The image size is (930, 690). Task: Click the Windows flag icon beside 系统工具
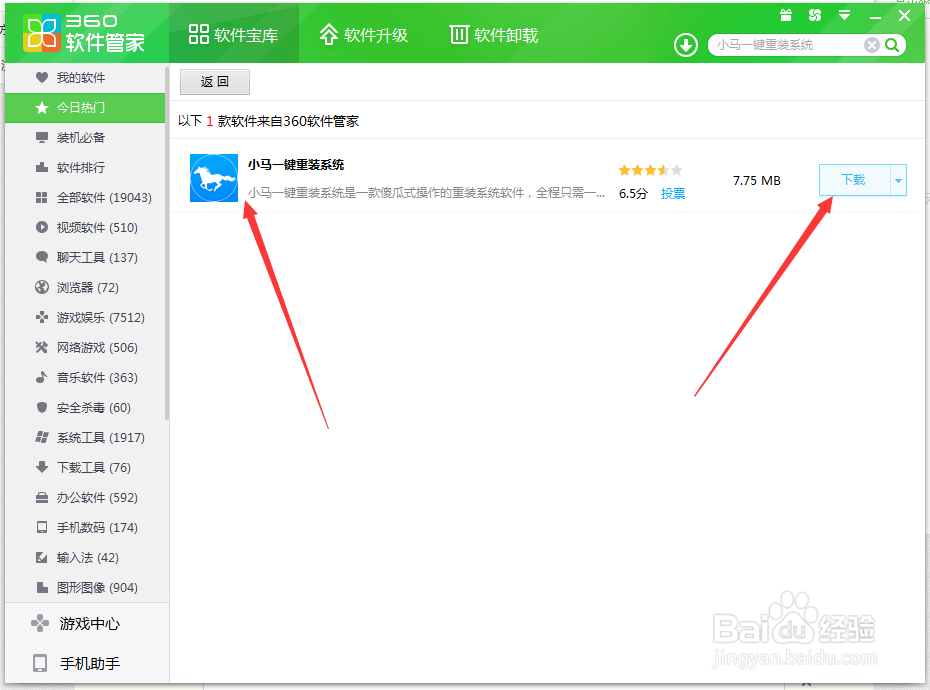tap(42, 437)
